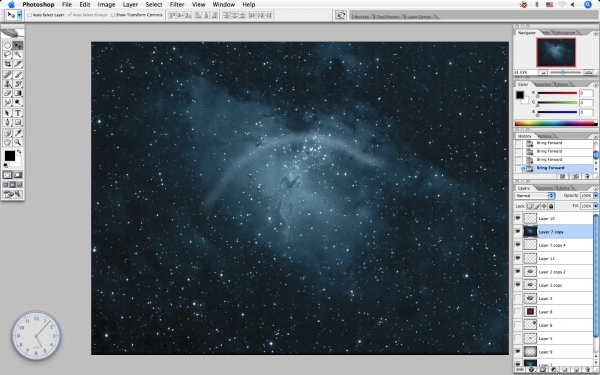Viewport: 600px width, 375px height.
Task: Show Layer 6 by clicking its visibility box
Action: pos(518,325)
